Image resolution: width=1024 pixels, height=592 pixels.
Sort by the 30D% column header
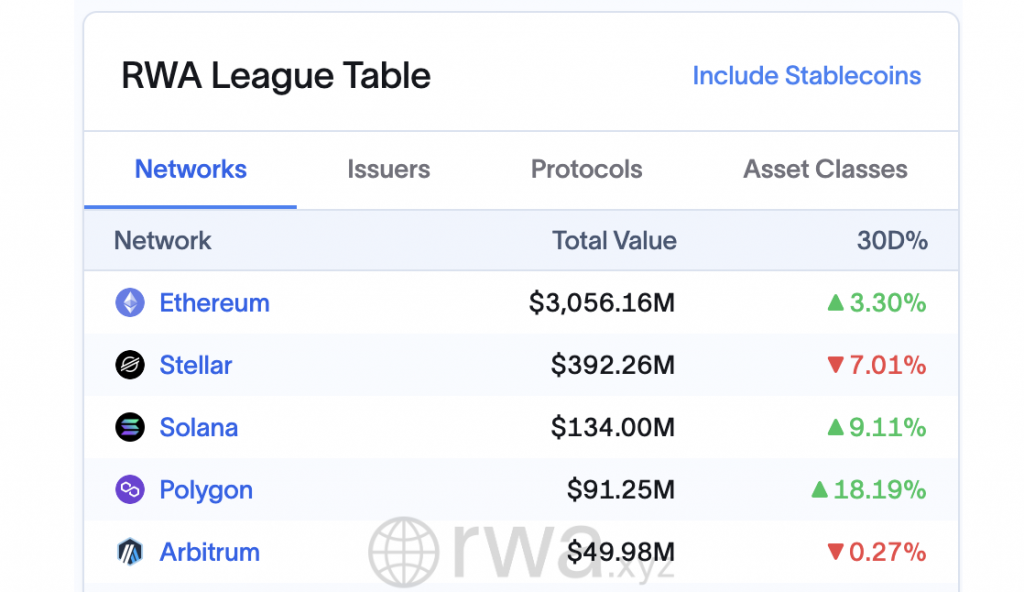(892, 241)
